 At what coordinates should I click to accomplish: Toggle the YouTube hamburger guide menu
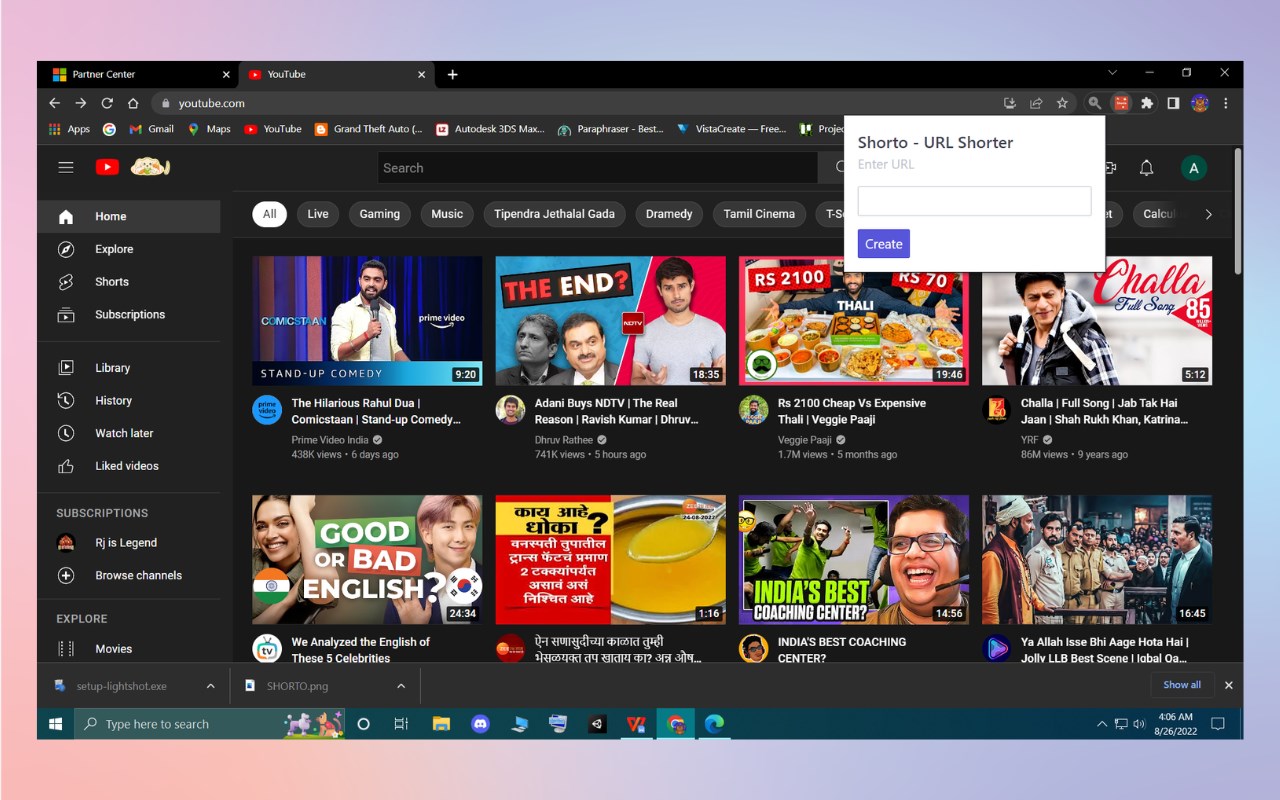point(66,167)
